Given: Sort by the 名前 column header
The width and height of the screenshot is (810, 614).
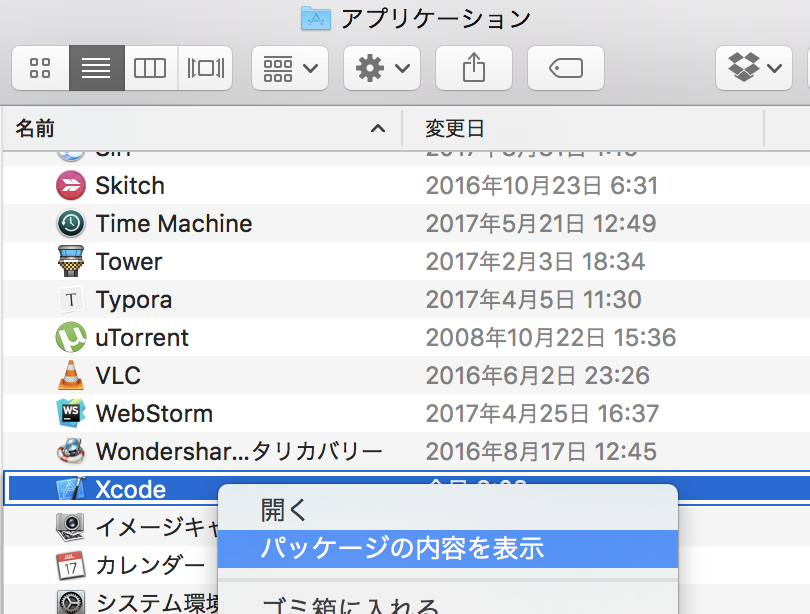Looking at the screenshot, I should coord(201,128).
